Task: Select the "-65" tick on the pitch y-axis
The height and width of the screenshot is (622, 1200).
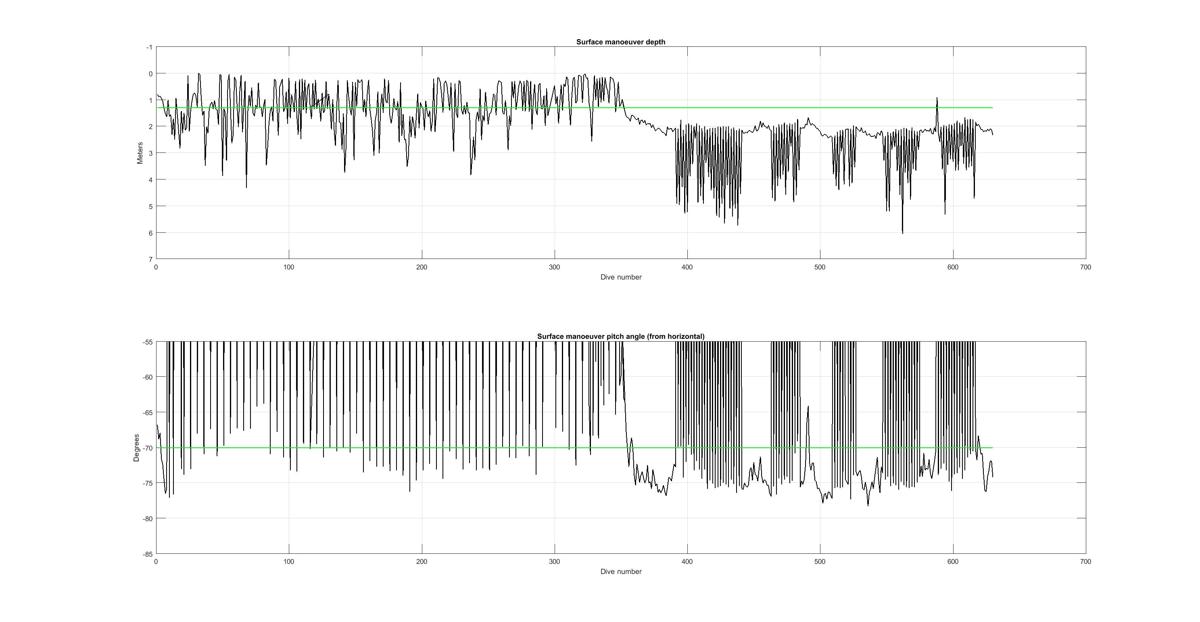Action: (147, 412)
